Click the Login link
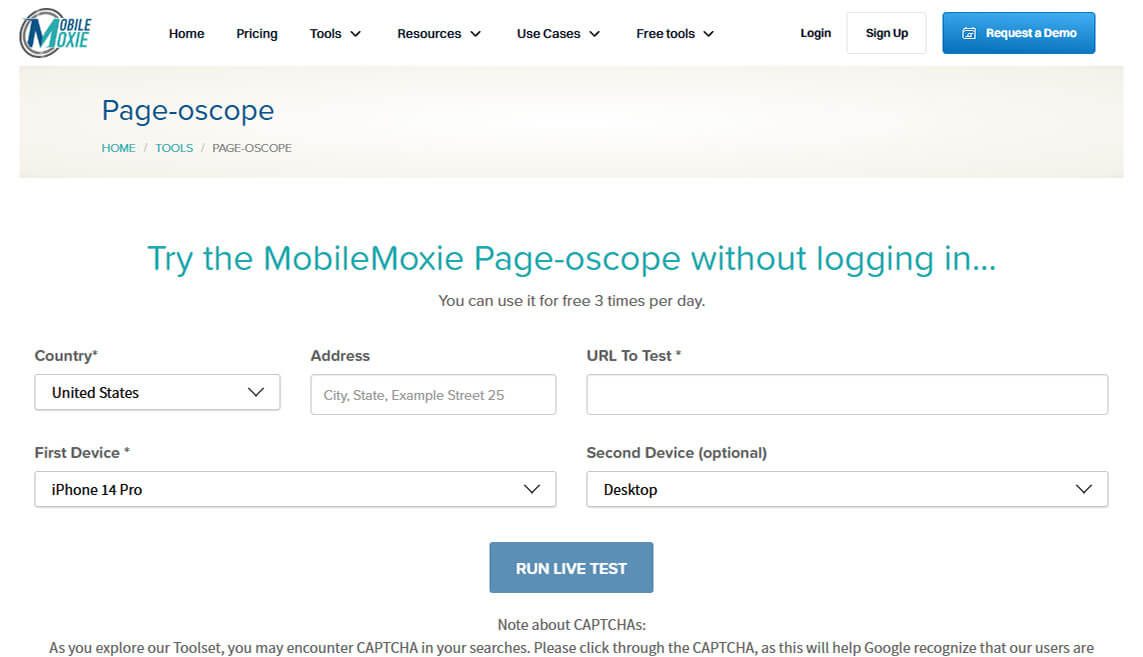 tap(815, 33)
